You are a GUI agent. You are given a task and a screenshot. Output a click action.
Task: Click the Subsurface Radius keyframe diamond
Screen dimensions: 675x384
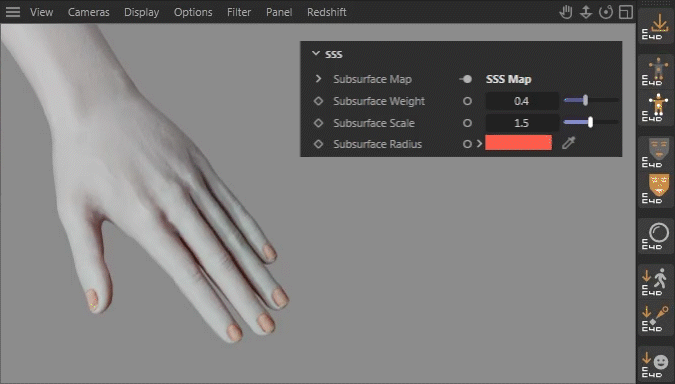click(318, 144)
